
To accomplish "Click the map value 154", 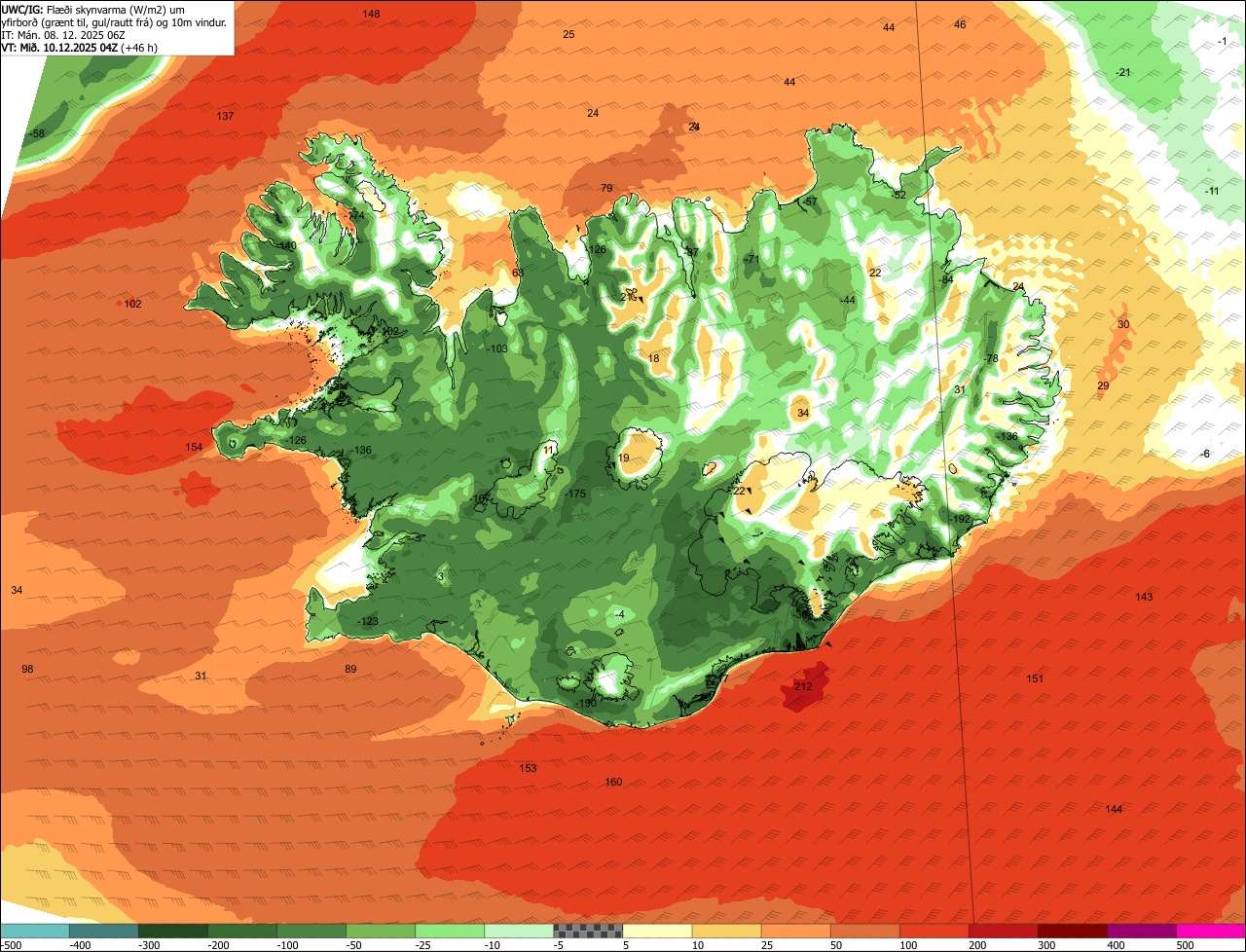I will coord(195,447).
